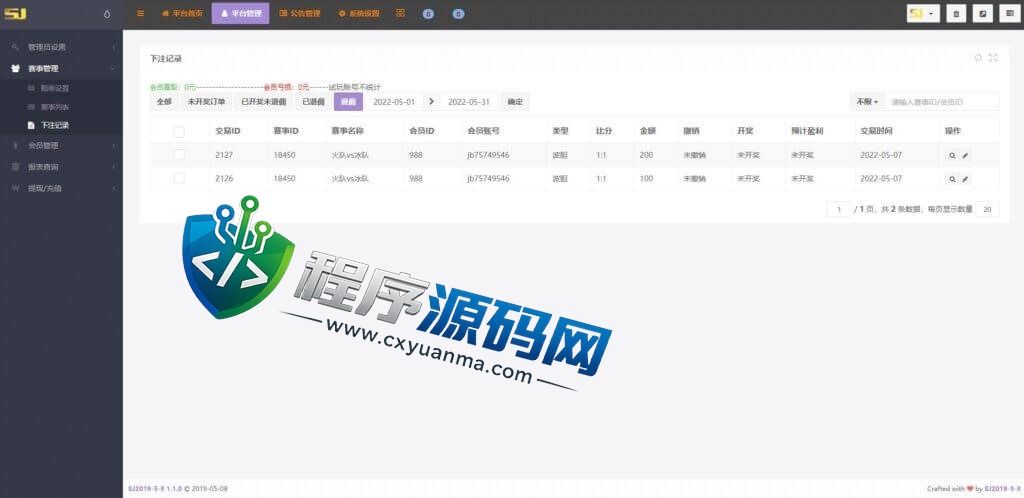Click the SJ logo in top-left corner
The image size is (1024, 498).
tap(15, 13)
